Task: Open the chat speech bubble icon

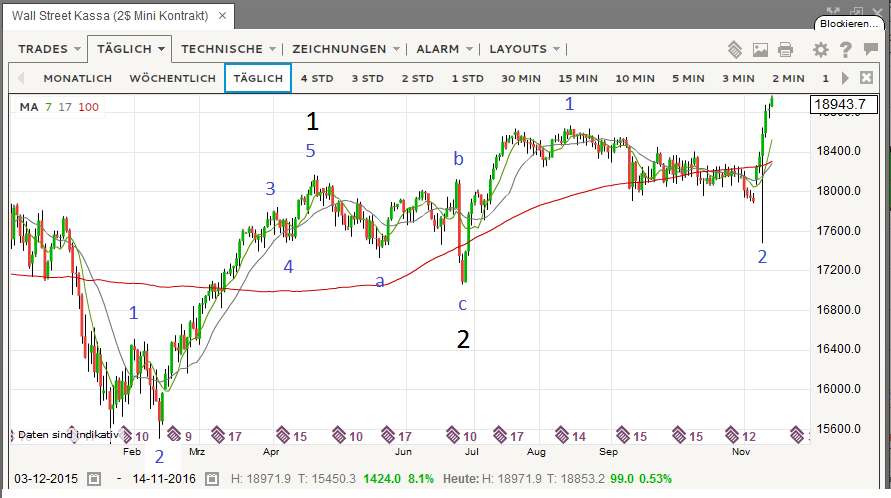Action: pos(872,49)
